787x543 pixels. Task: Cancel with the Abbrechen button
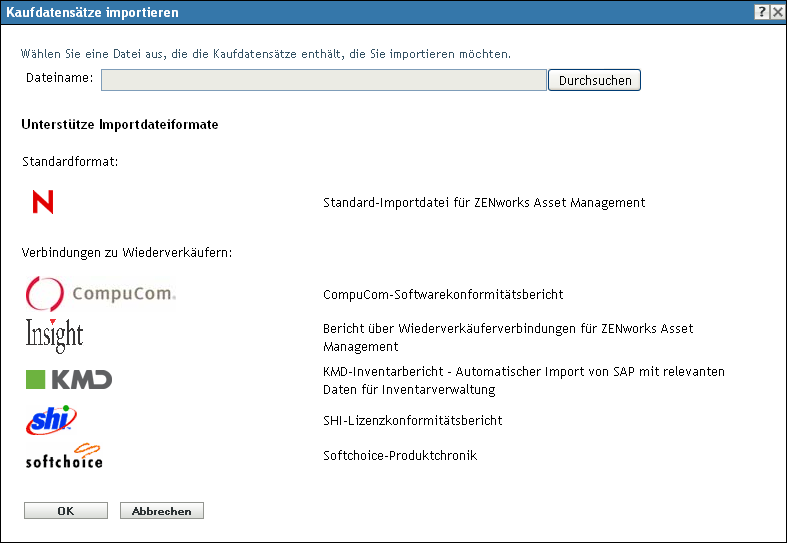click(x=162, y=511)
